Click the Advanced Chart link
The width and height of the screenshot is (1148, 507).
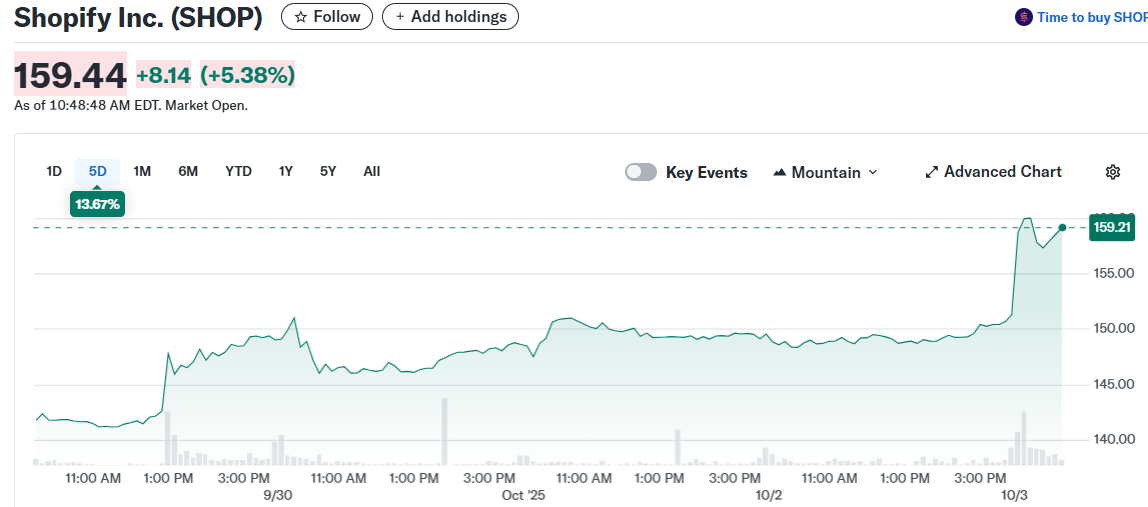[1002, 172]
